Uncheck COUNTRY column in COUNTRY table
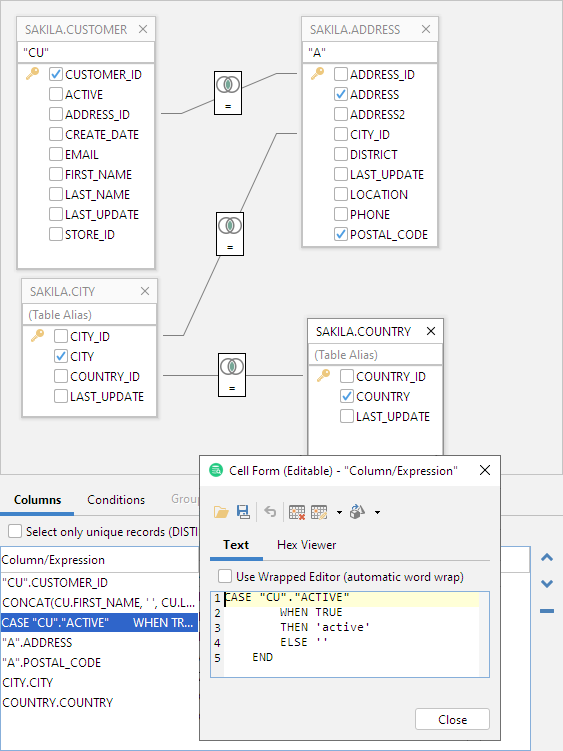563x751 pixels. coord(347,396)
